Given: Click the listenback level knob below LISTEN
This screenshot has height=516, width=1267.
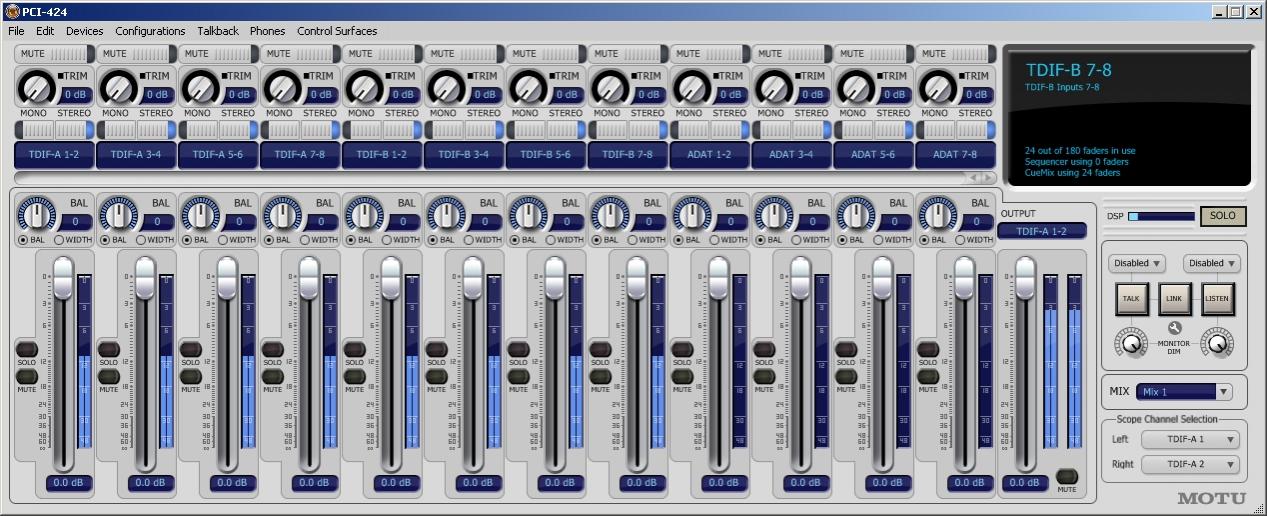Looking at the screenshot, I should [x=1217, y=343].
